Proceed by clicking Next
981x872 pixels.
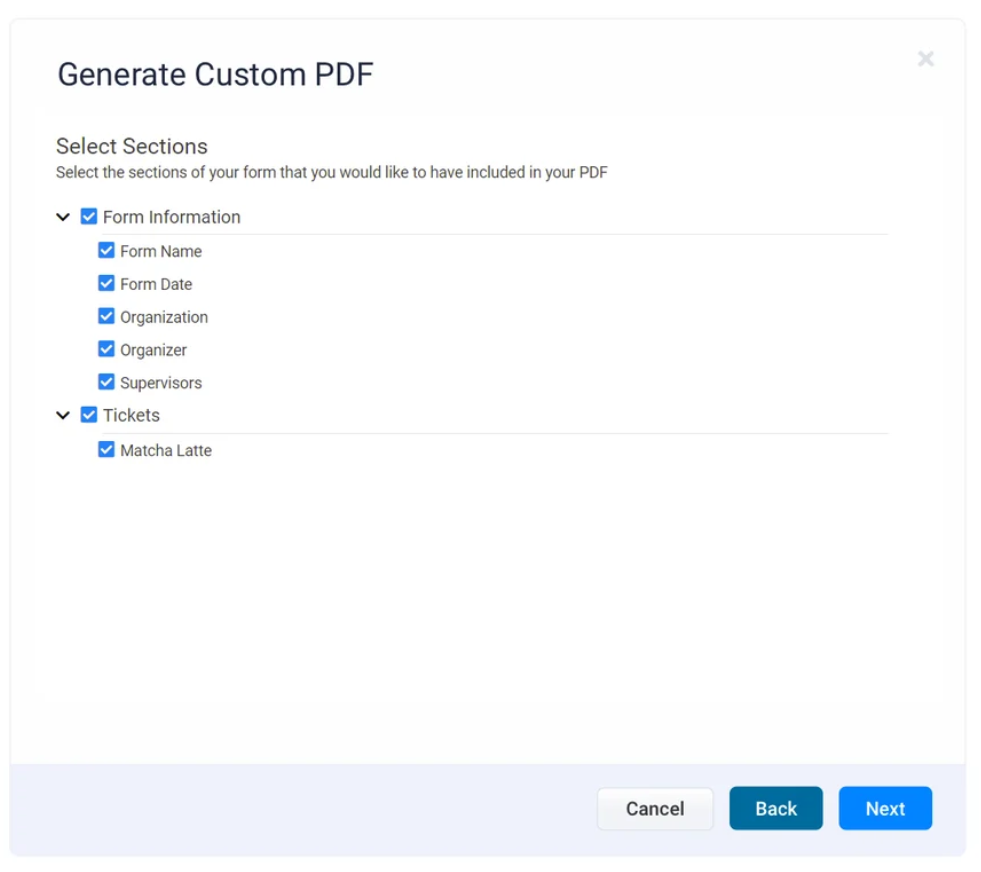coord(885,809)
